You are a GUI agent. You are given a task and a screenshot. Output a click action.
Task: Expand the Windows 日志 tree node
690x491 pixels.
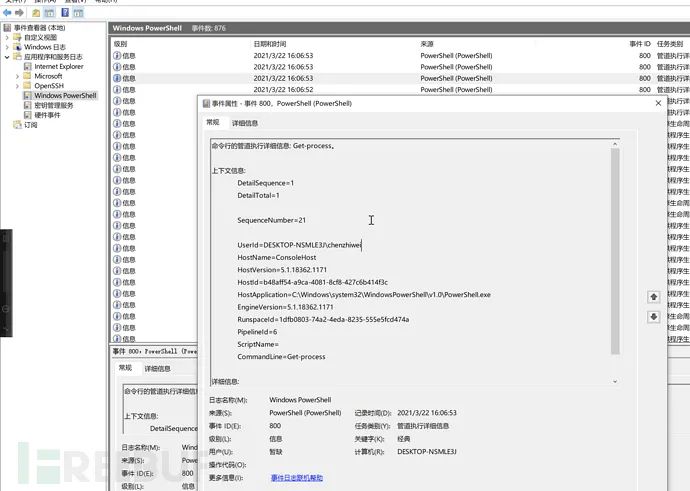pyautogui.click(x=7, y=47)
